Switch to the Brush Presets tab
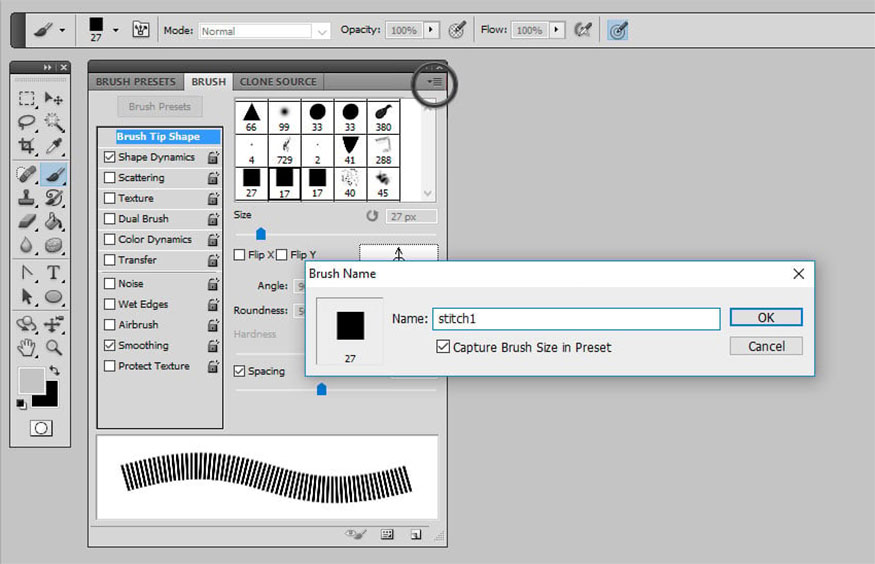 click(x=135, y=82)
